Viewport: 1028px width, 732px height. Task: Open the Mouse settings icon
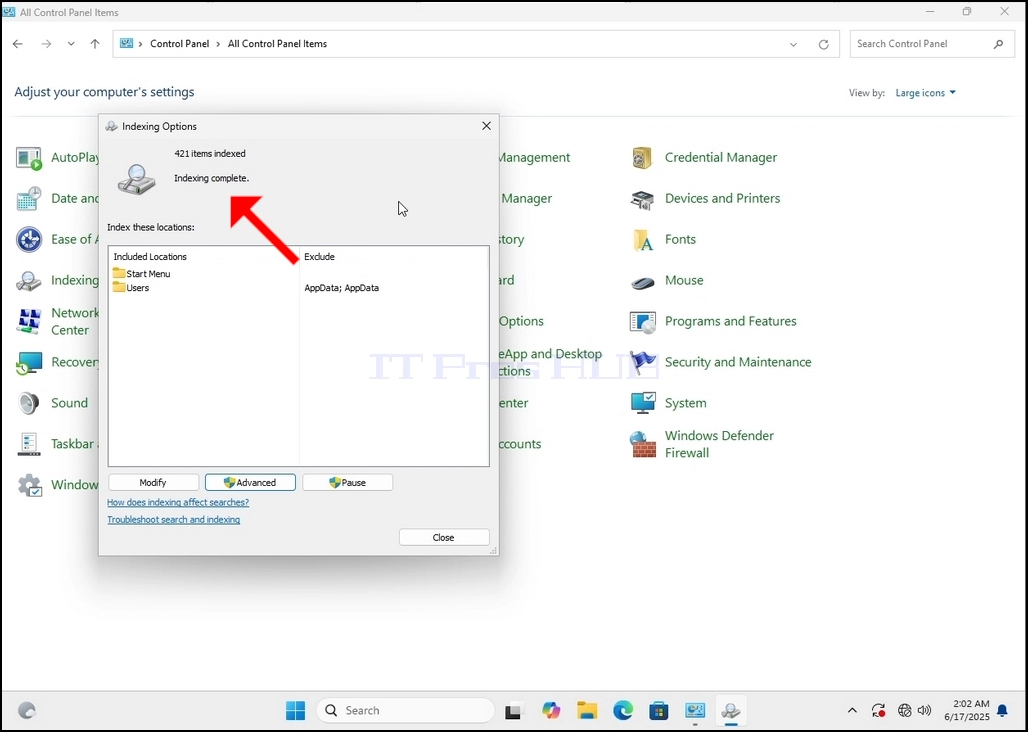[x=642, y=281]
